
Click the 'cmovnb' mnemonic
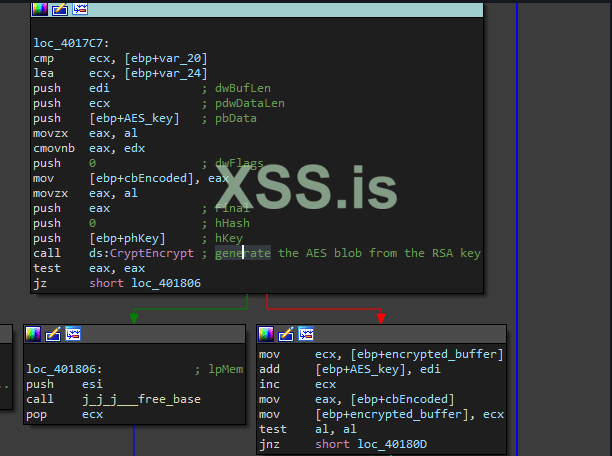[54, 148]
